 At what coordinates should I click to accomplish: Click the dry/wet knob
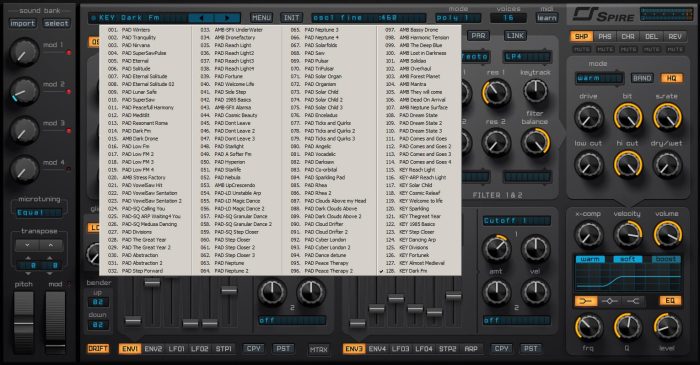click(x=667, y=164)
